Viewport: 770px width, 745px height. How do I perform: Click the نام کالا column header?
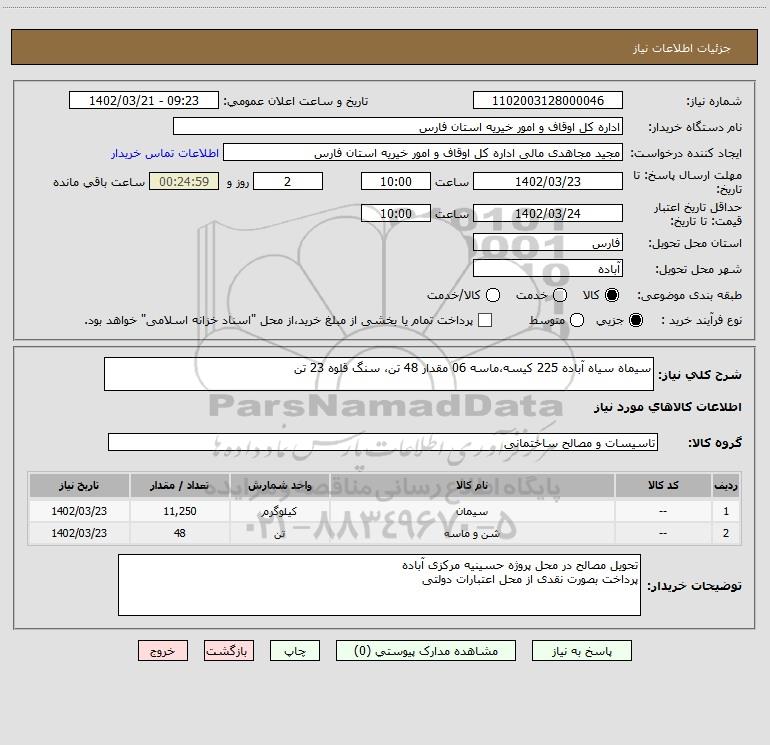tap(472, 485)
